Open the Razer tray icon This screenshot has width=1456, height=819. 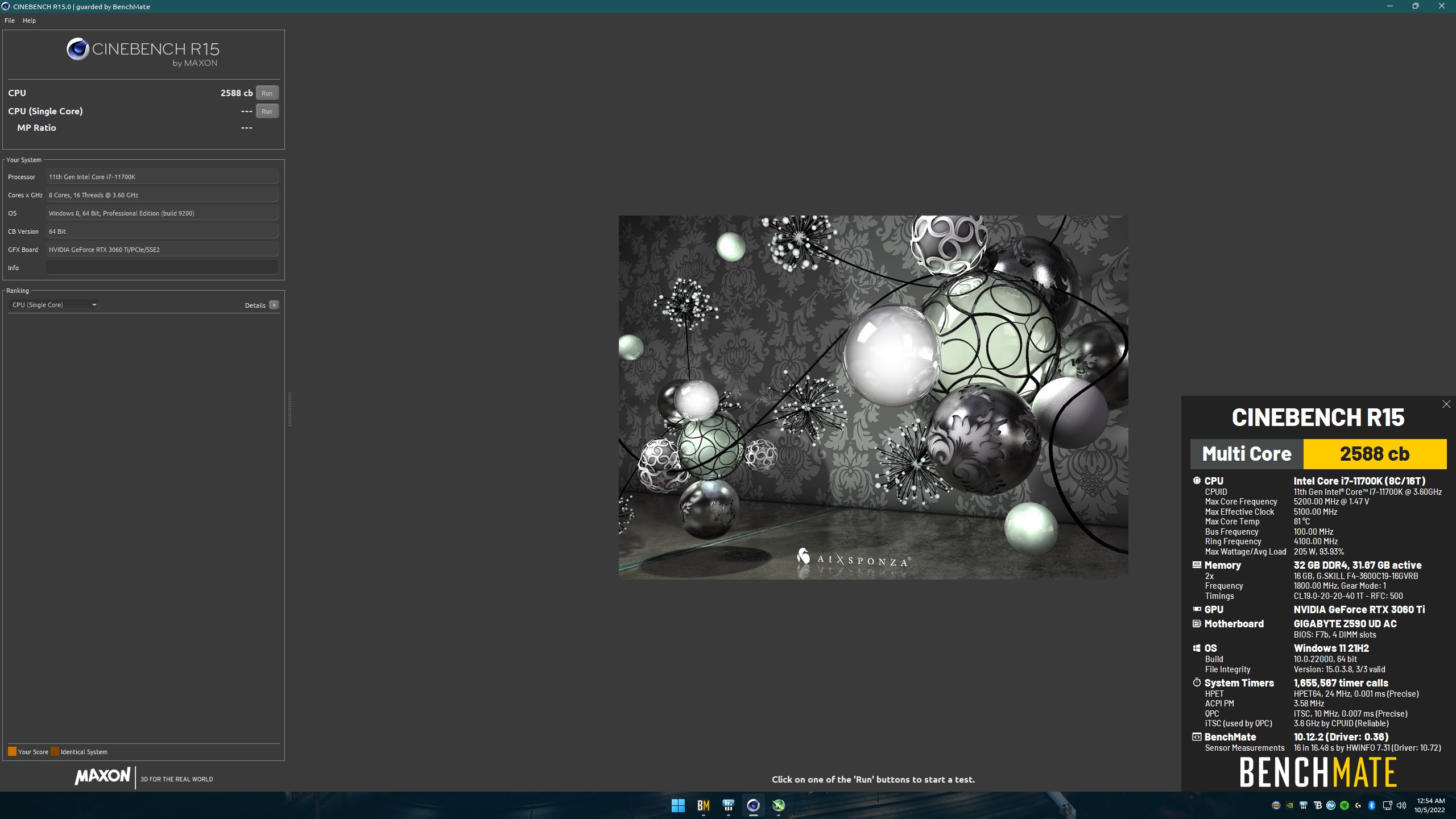(x=1345, y=805)
